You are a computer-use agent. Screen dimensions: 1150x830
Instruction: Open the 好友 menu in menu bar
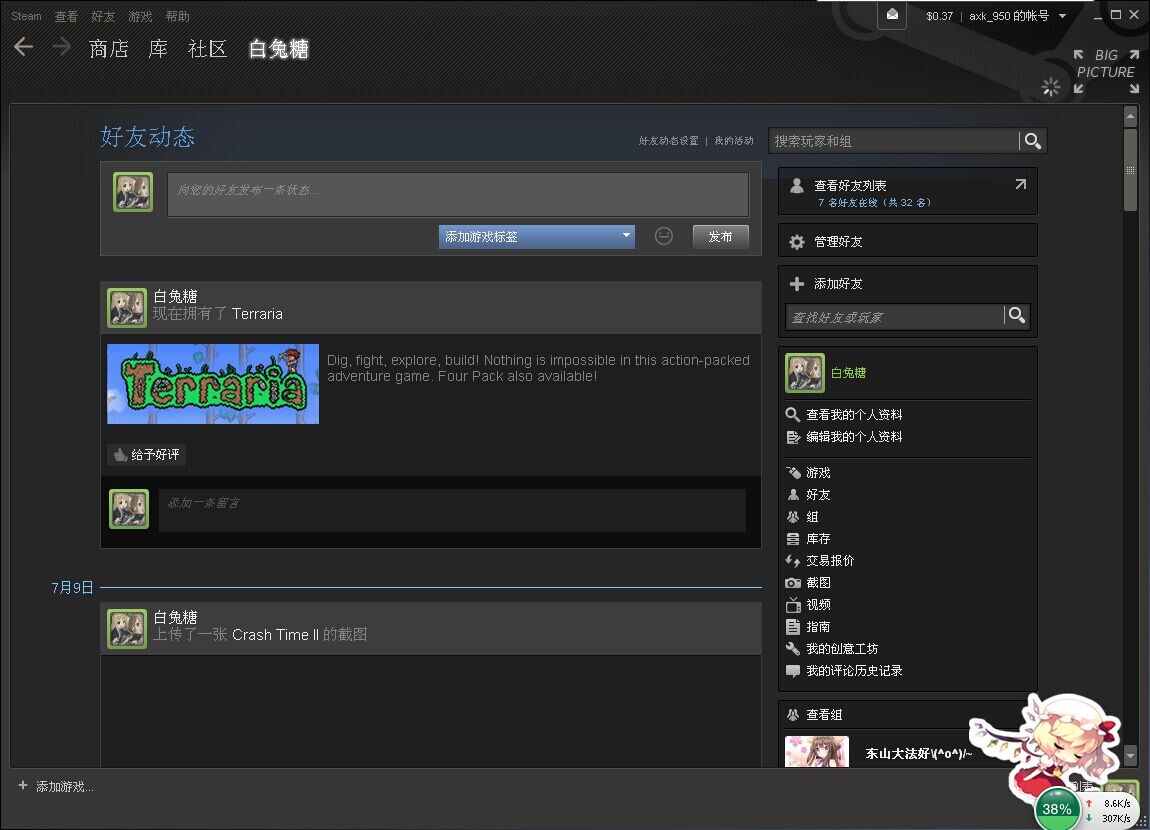click(103, 15)
